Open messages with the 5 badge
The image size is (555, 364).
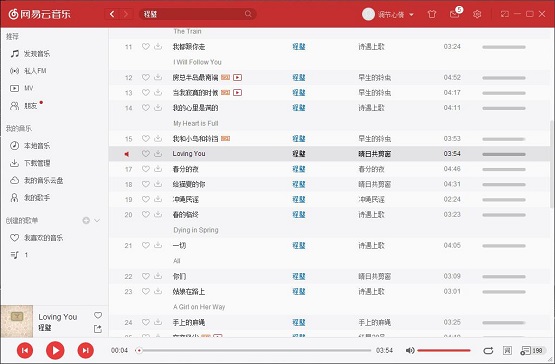click(x=455, y=13)
